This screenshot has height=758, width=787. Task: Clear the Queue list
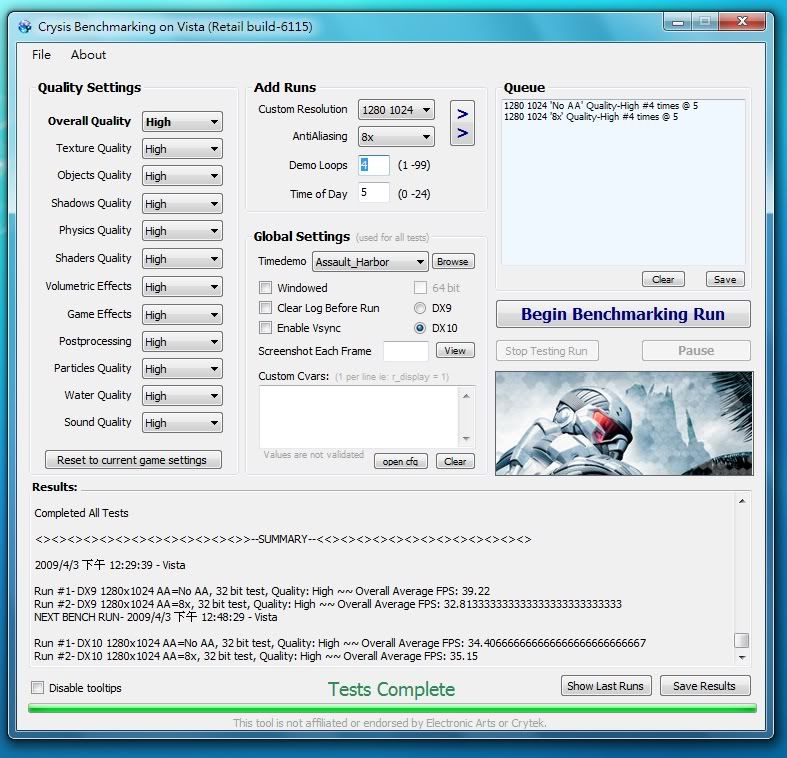[x=663, y=279]
